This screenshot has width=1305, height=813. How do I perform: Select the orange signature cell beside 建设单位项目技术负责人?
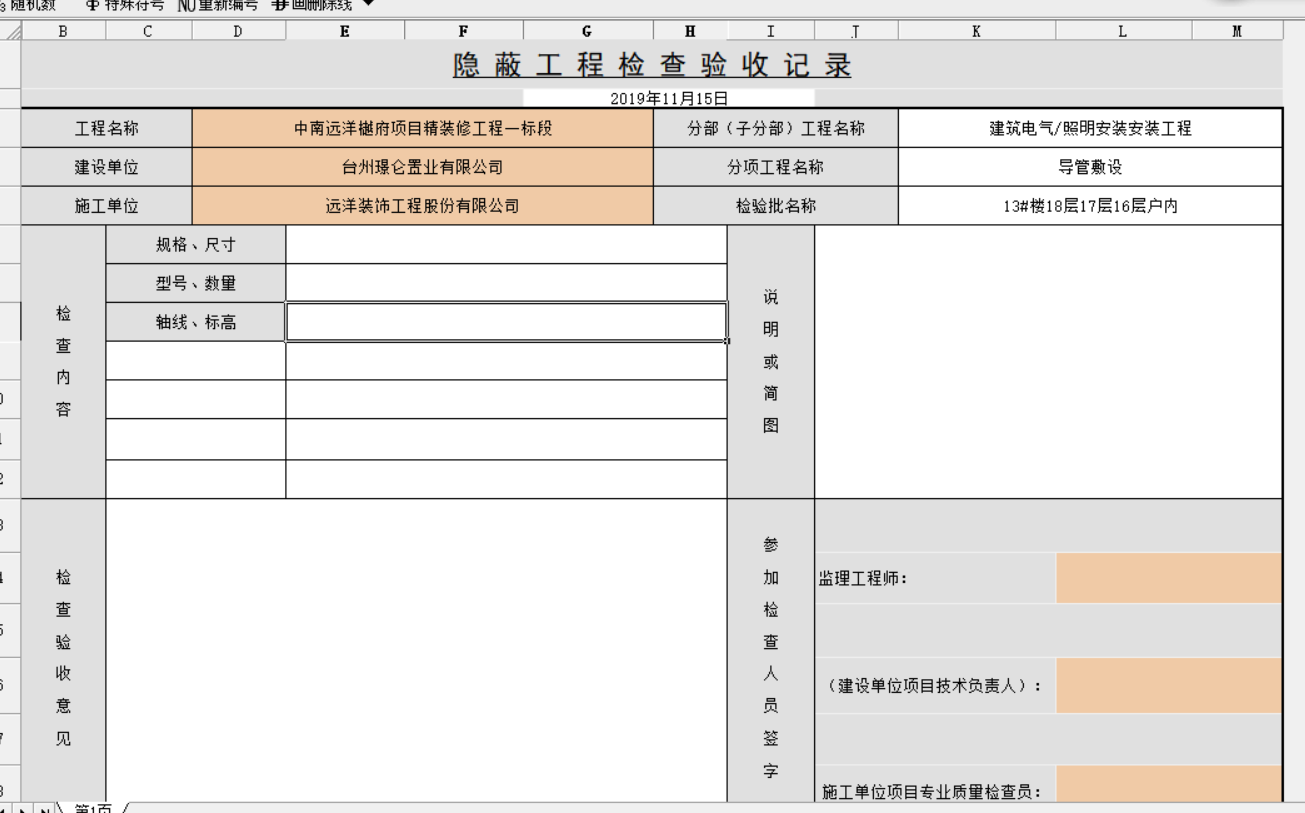coord(1169,686)
